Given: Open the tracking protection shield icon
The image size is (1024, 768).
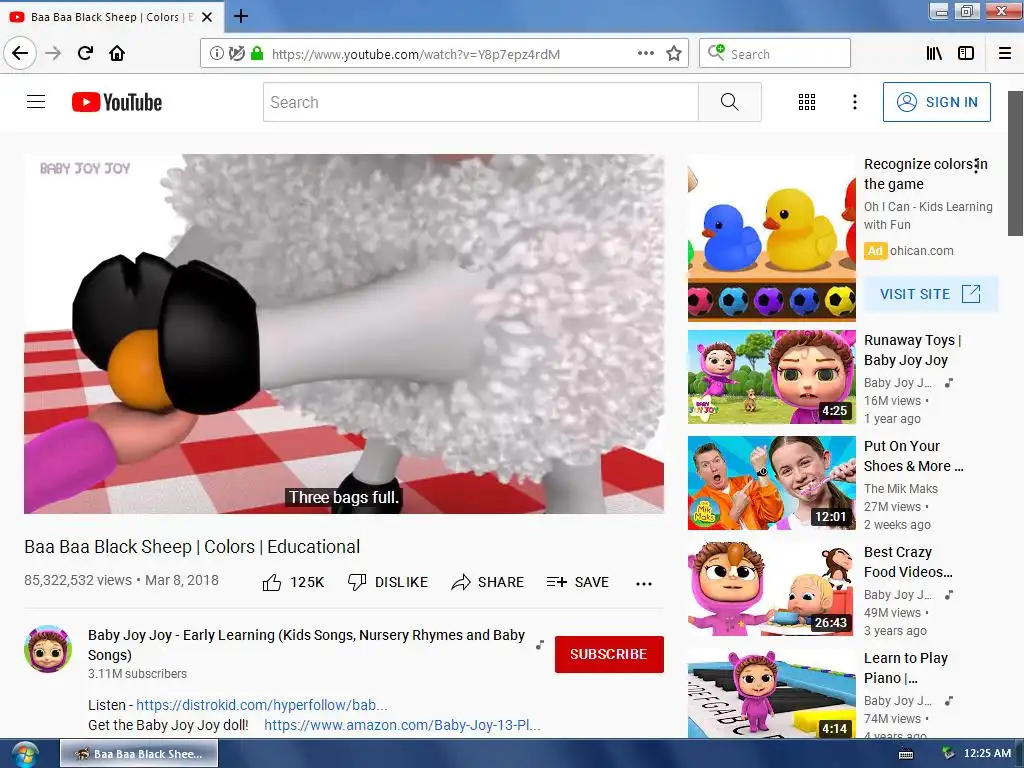Looking at the screenshot, I should 236,54.
